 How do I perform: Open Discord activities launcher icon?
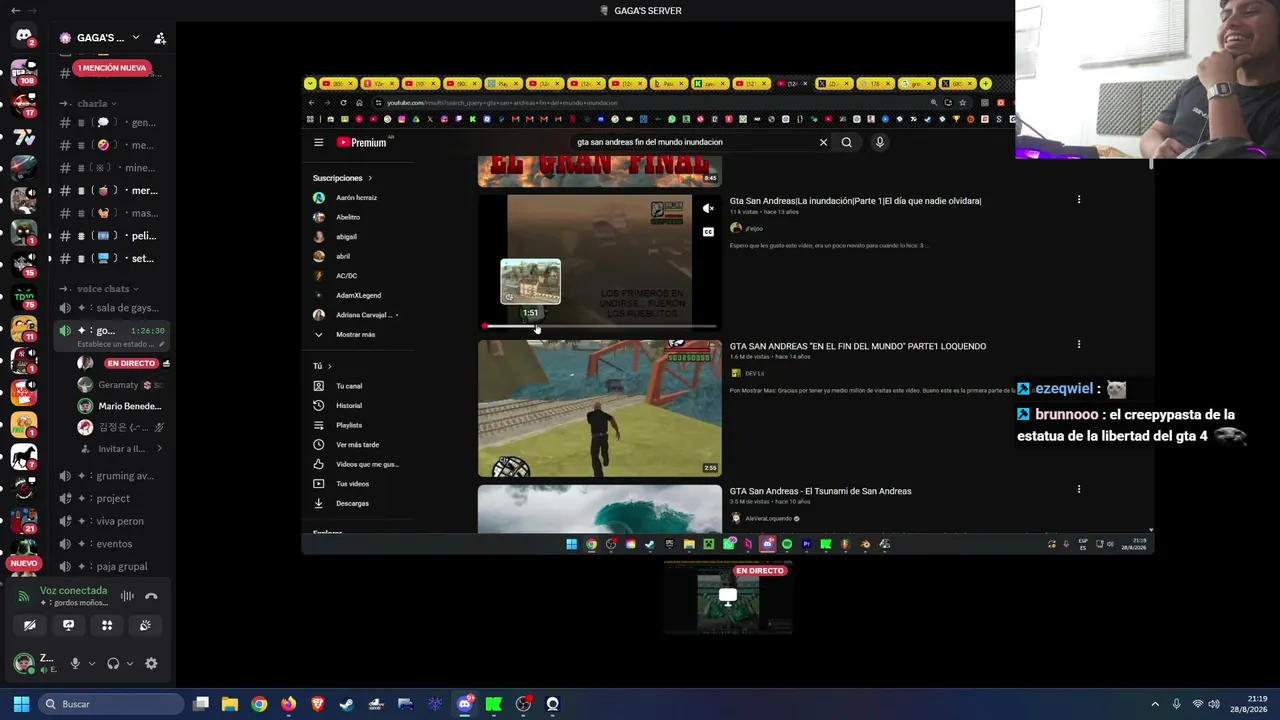point(107,625)
